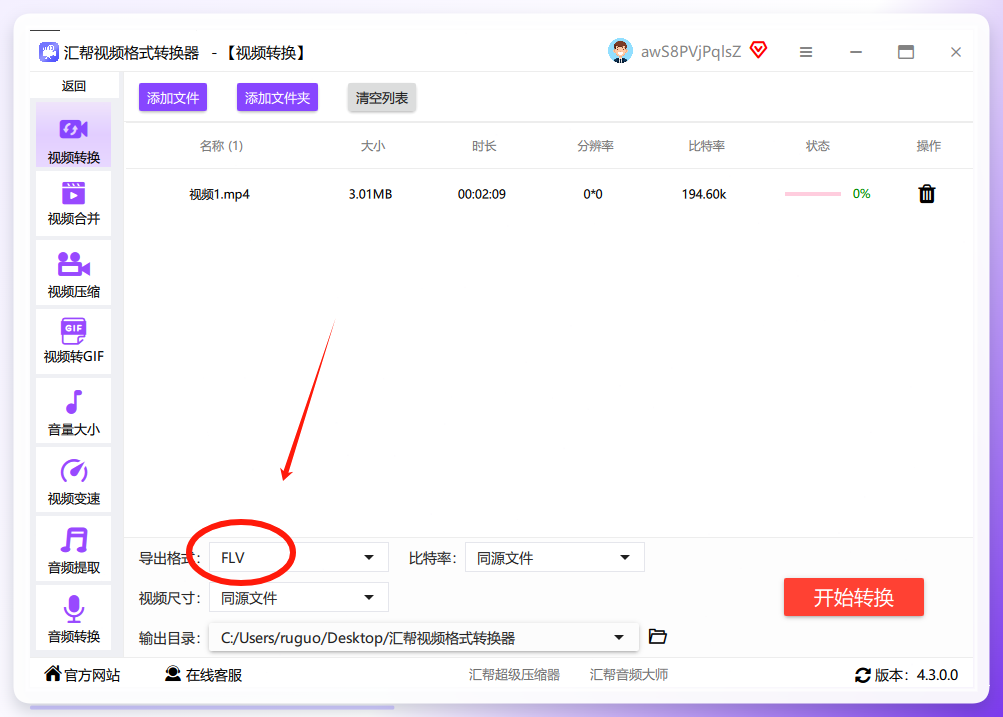
Task: Open the 汇帮超级压缩器 link
Action: 514,675
